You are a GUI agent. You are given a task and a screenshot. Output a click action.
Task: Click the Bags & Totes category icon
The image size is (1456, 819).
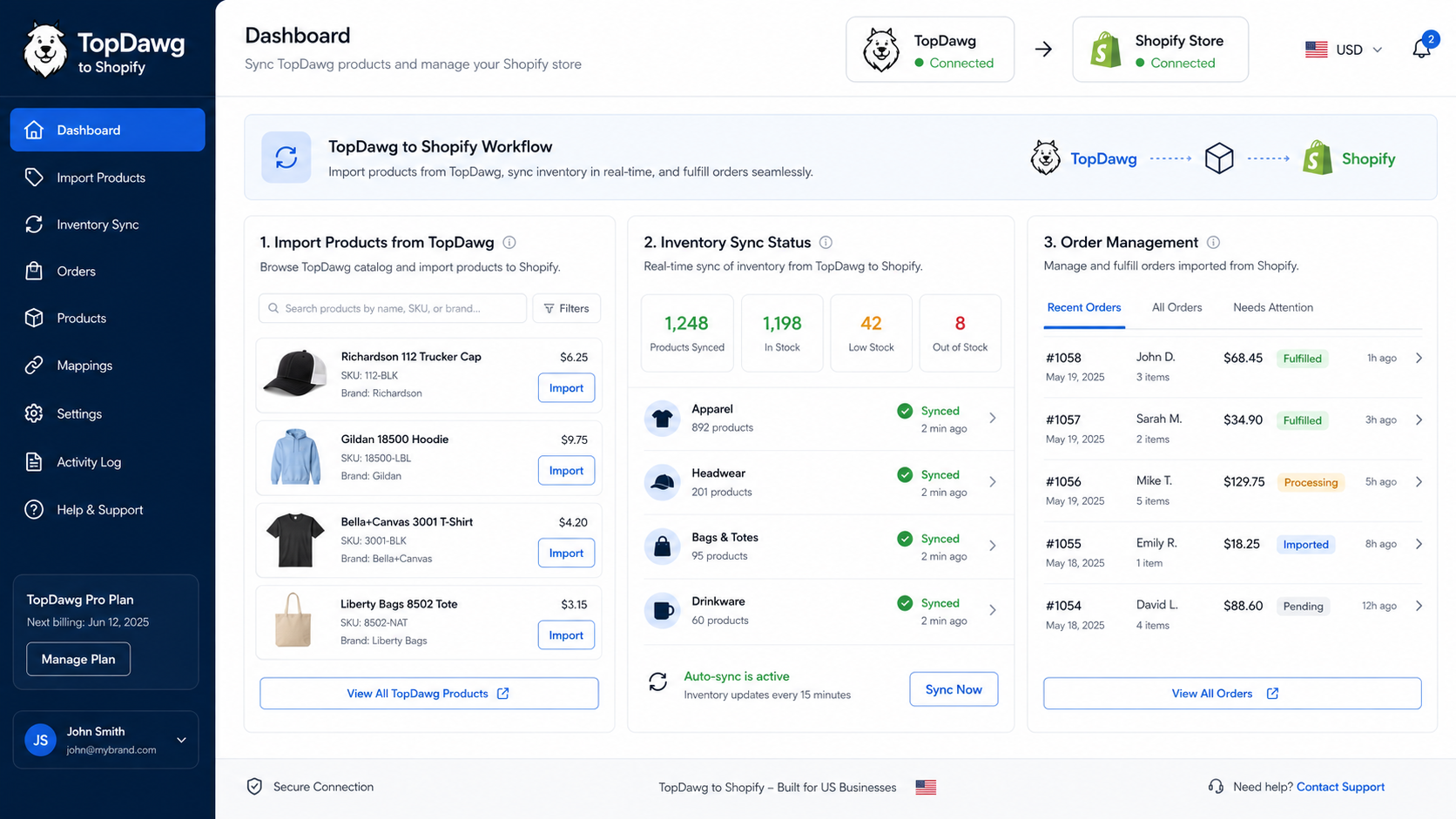coord(662,547)
